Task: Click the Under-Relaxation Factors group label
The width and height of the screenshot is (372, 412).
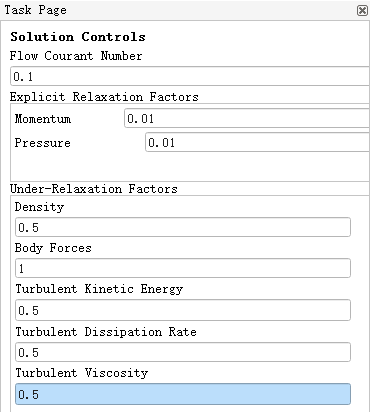Action: click(x=94, y=189)
